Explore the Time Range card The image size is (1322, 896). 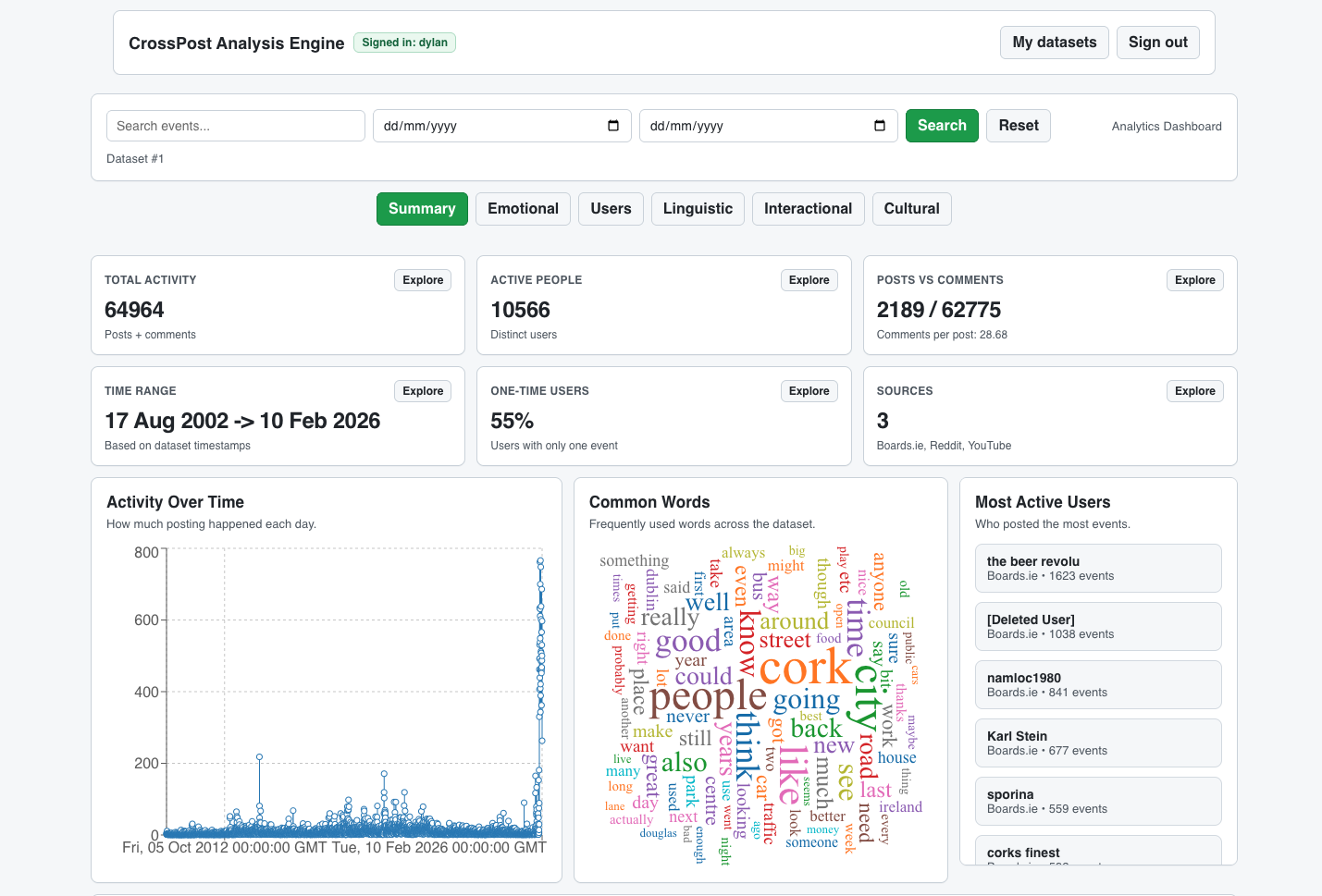tap(423, 391)
